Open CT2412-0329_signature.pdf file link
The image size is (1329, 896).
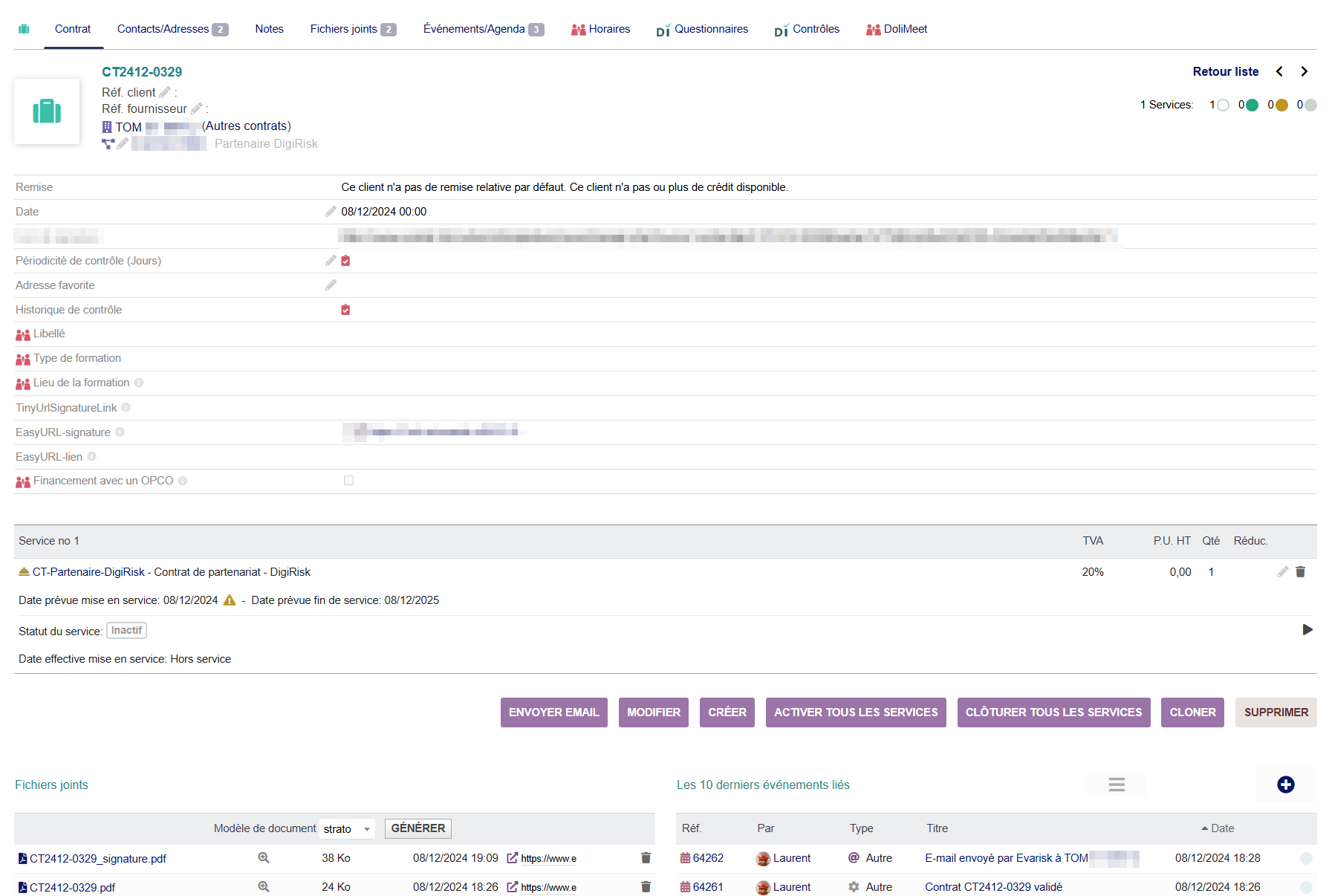coord(97,859)
